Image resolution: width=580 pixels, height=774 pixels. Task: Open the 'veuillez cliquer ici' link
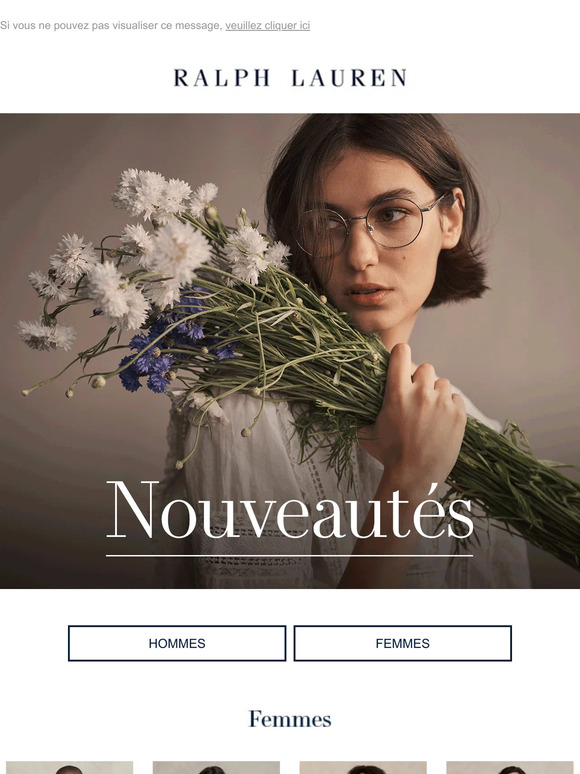[x=268, y=26]
